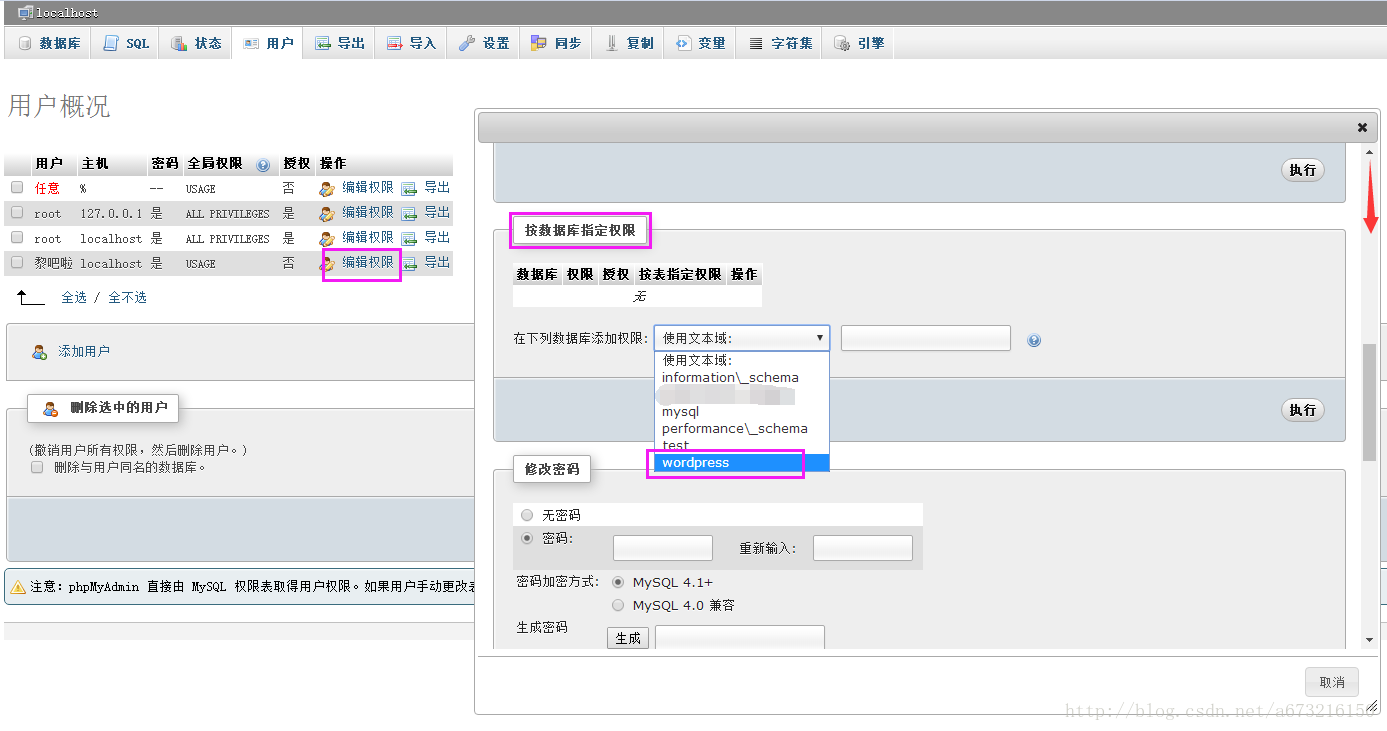Screen dimensions: 1387x731
Task: Open the 导入 tab
Action: click(411, 43)
